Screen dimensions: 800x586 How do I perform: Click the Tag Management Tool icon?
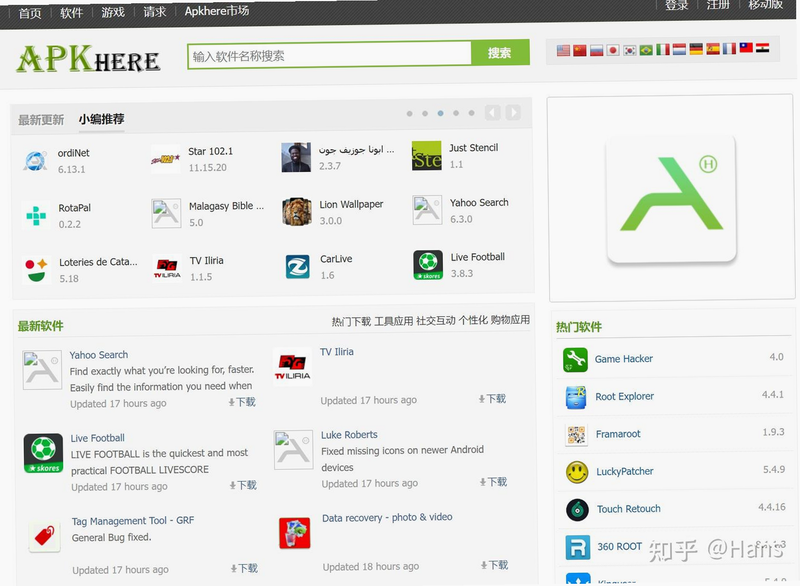click(45, 537)
